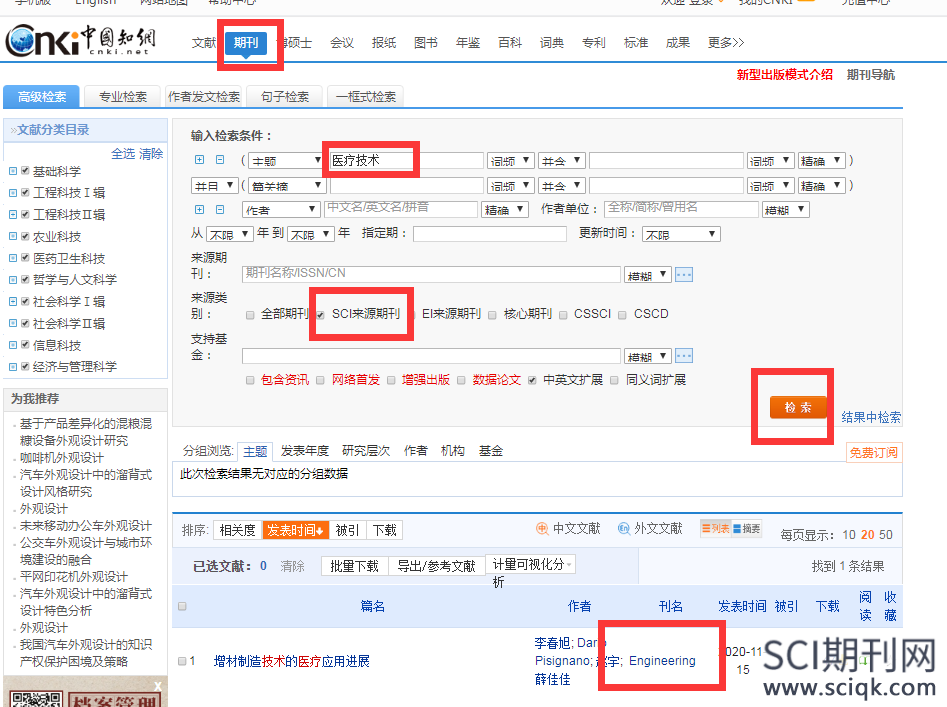Click the CNKI logo

click(x=82, y=40)
